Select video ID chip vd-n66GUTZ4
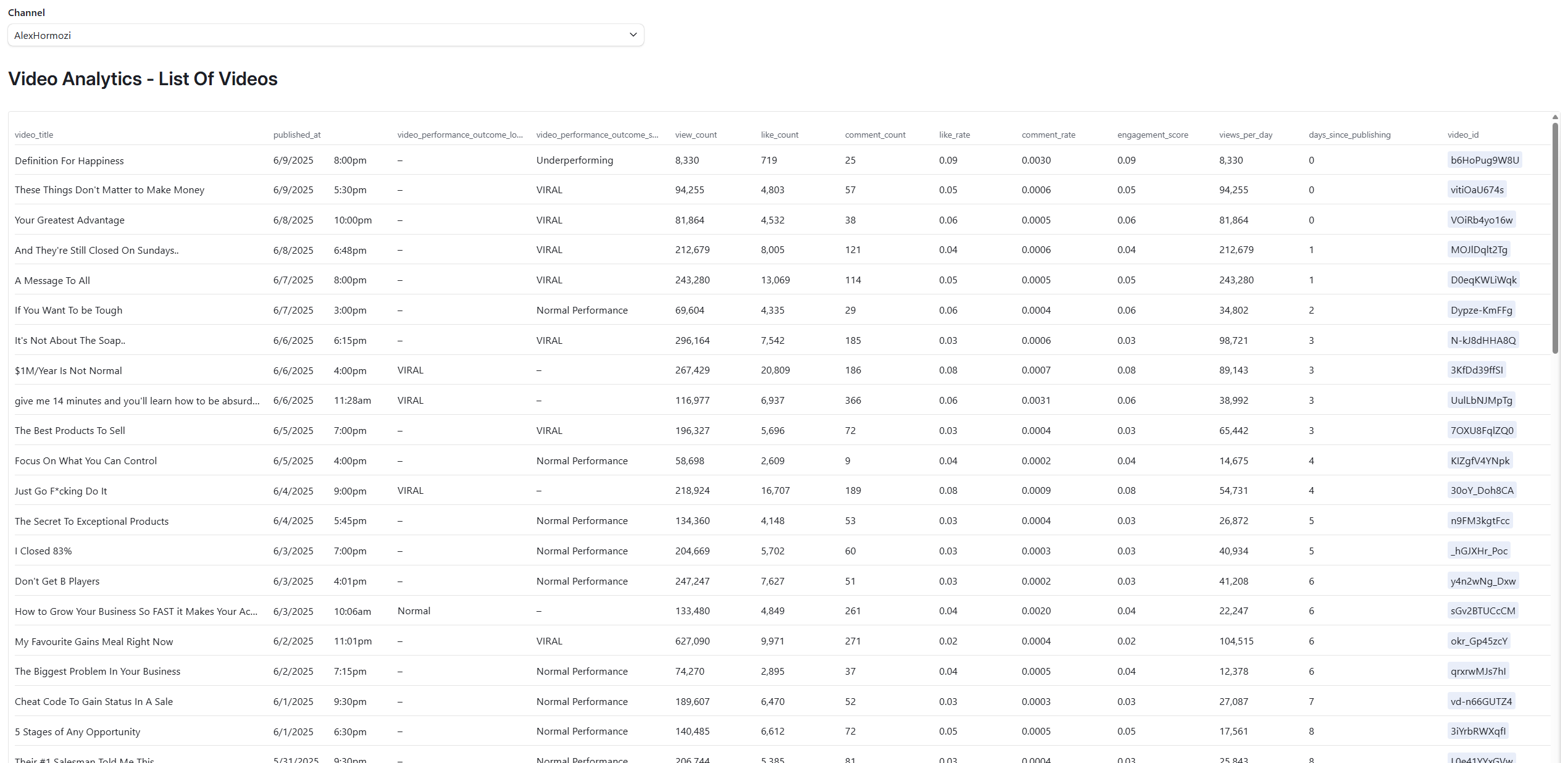 click(x=1481, y=701)
